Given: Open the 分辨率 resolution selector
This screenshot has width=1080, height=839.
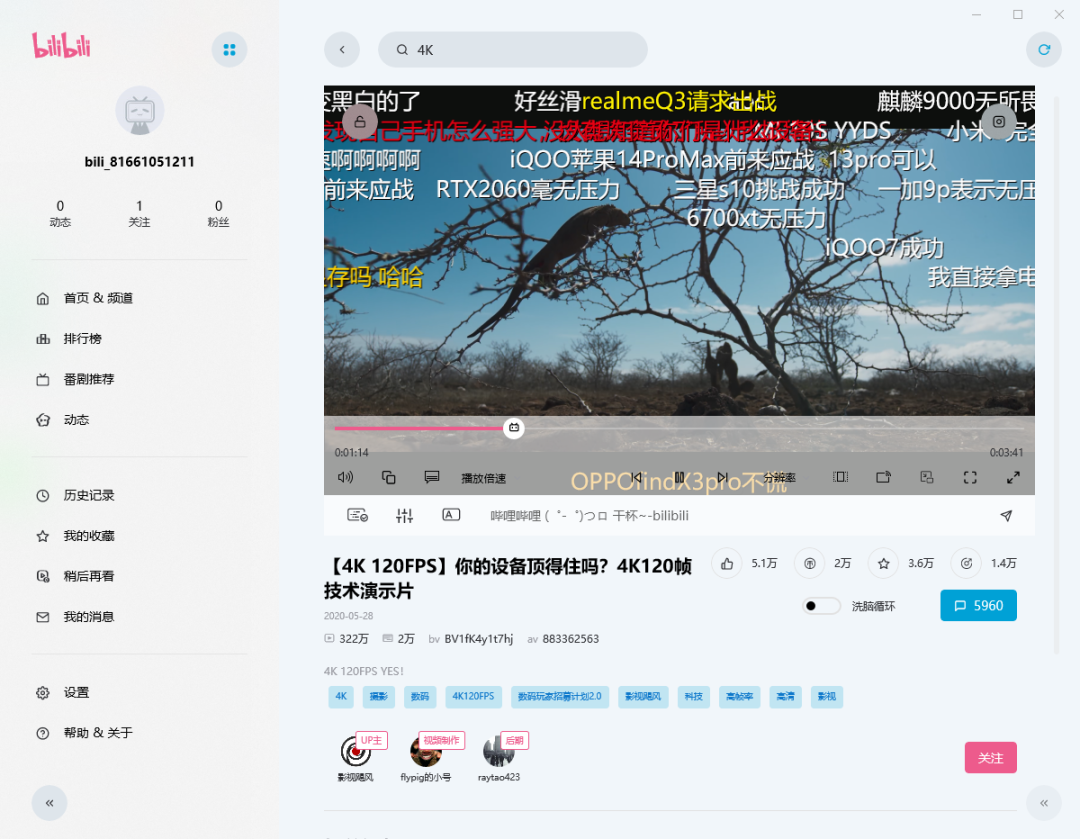Looking at the screenshot, I should point(779,477).
